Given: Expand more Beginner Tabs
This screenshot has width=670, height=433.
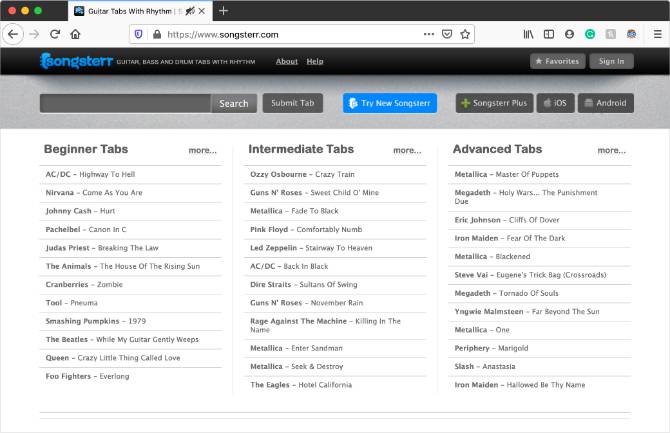Looking at the screenshot, I should click(202, 151).
